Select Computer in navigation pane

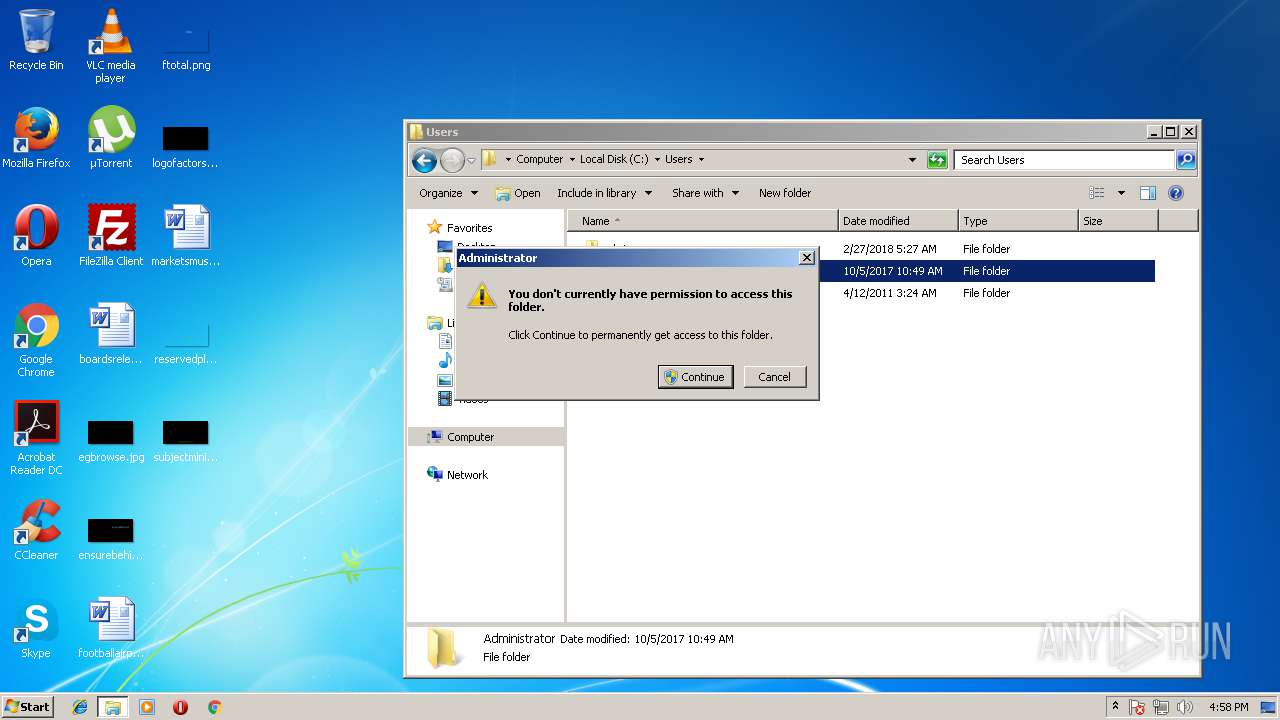tap(470, 437)
